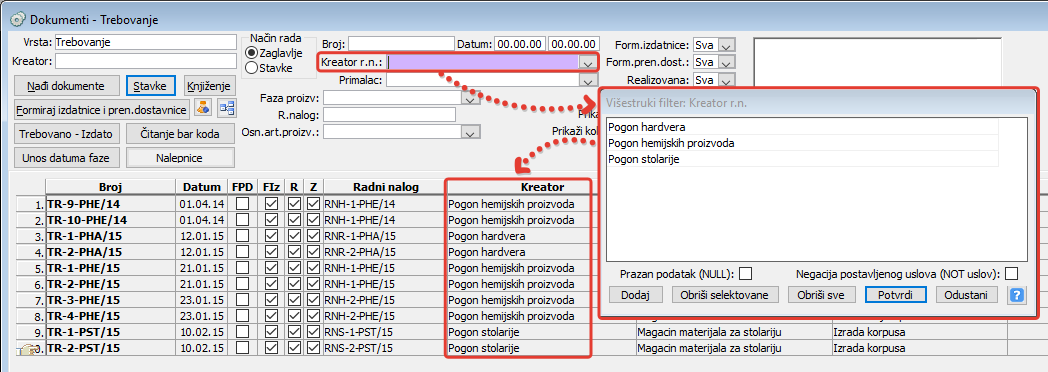Toggle FPD checkbox for row TR-2-PST/15
Screen dimensions: 1048x372
243,348
